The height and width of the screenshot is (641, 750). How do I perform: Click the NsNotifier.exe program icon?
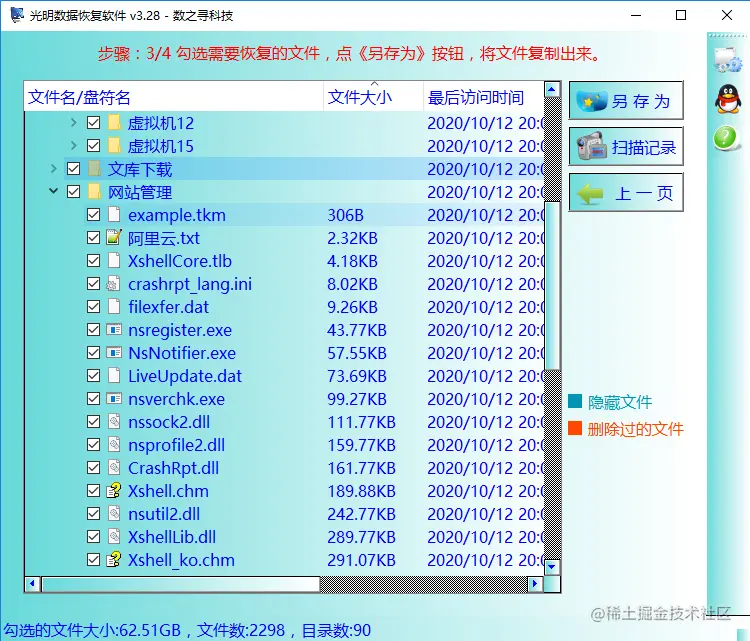[x=114, y=352]
